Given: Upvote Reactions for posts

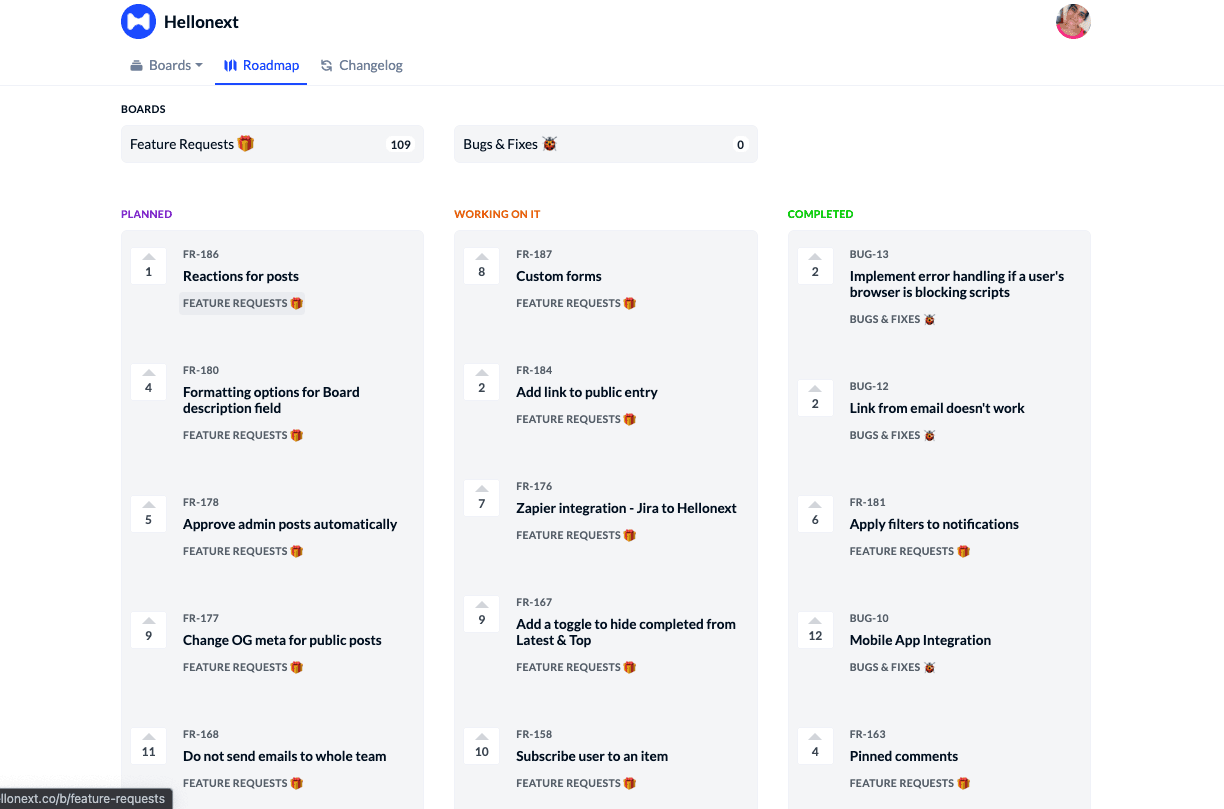Looking at the screenshot, I should (x=149, y=266).
